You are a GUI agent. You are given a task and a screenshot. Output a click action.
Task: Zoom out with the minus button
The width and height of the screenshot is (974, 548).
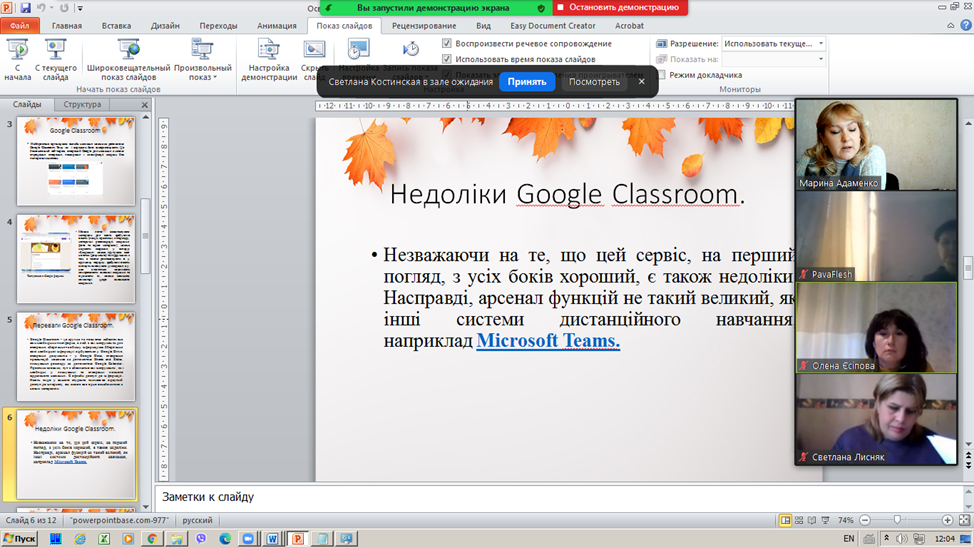pyautogui.click(x=865, y=520)
